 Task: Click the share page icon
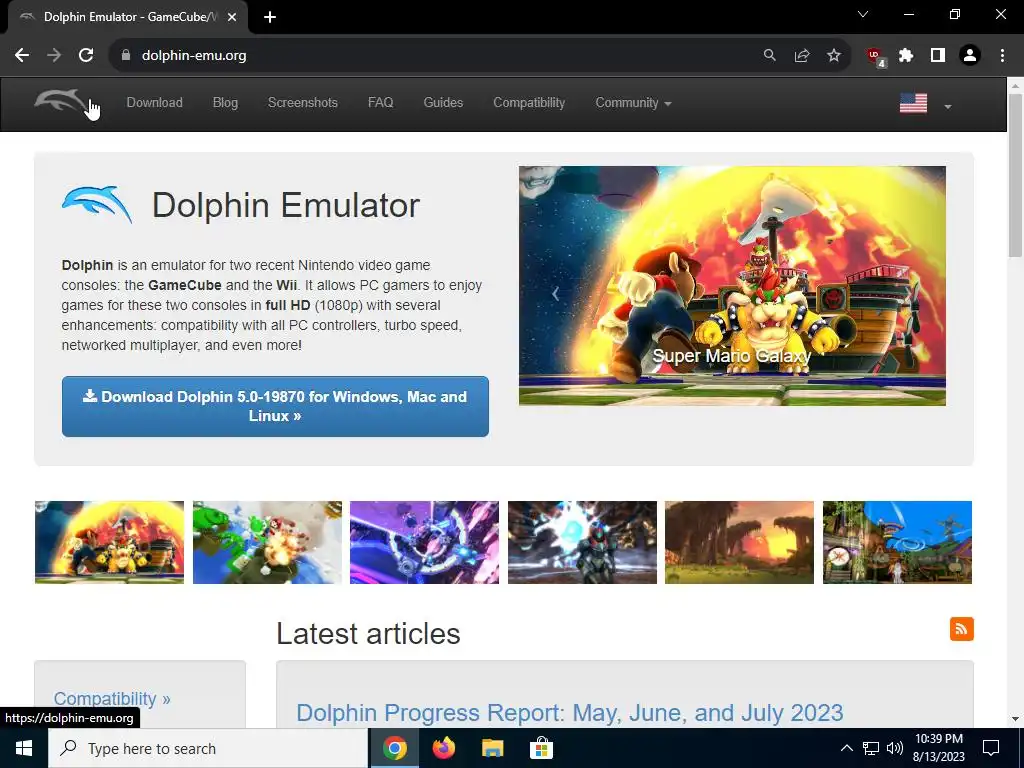(x=802, y=56)
